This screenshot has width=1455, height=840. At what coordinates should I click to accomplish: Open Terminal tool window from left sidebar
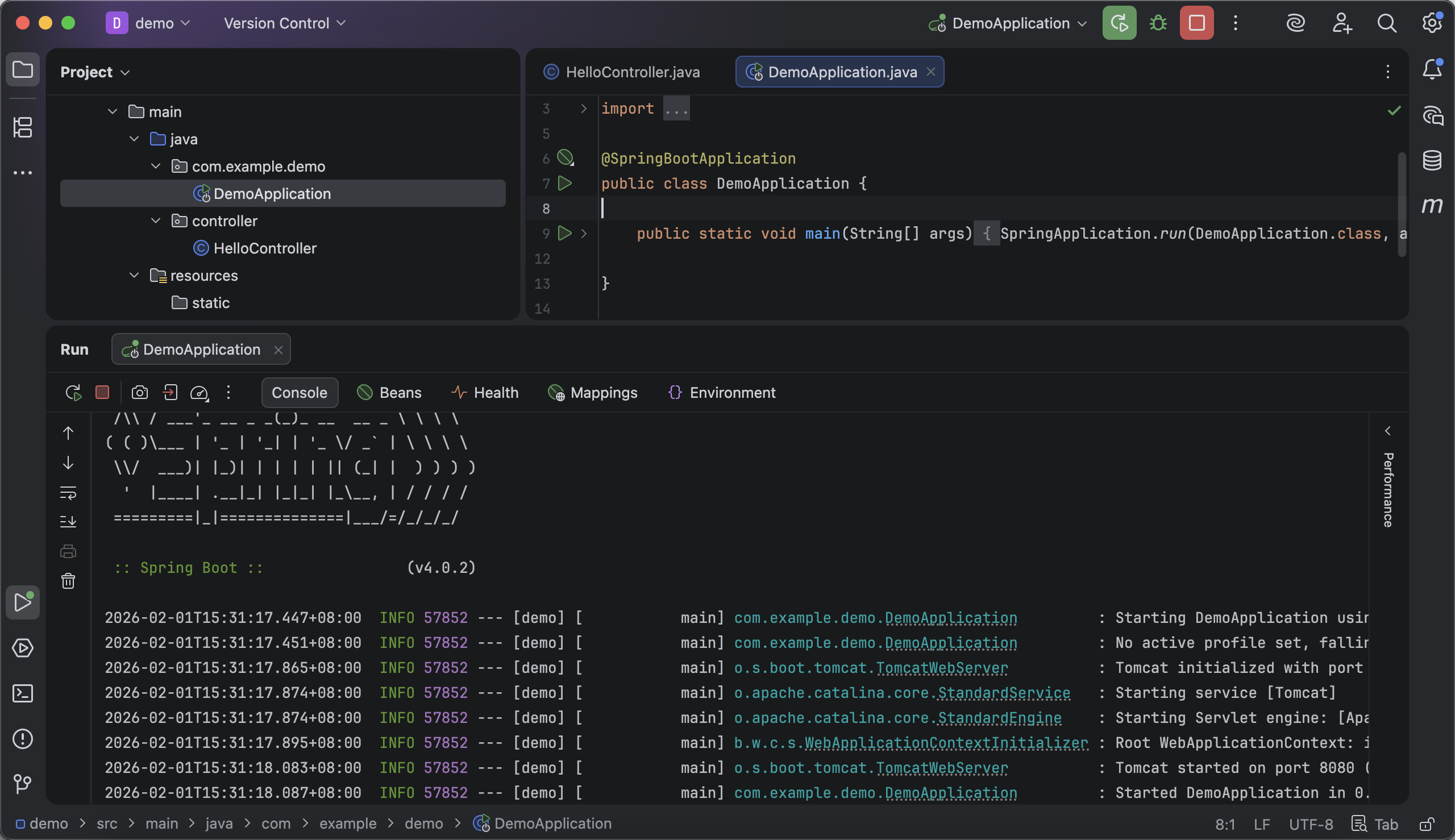tap(23, 693)
